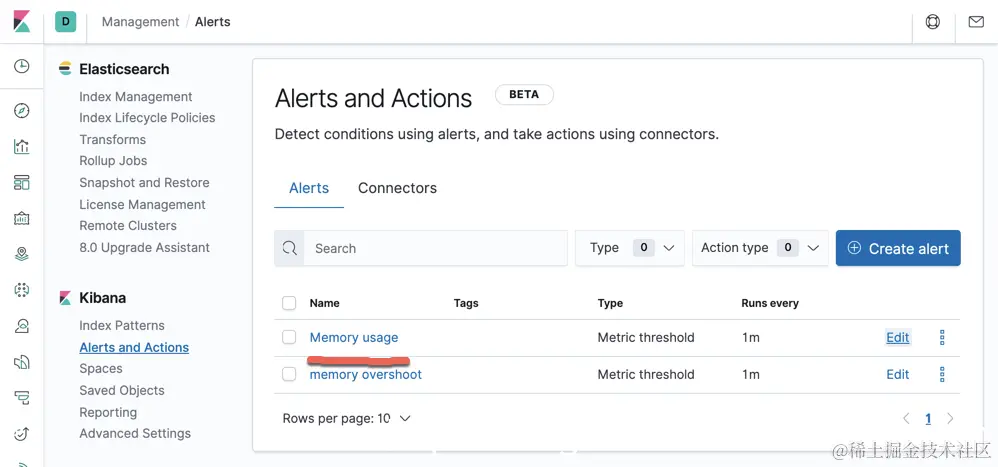This screenshot has height=467, width=998.
Task: Check the memory overshoot row checkbox
Action: pos(289,374)
